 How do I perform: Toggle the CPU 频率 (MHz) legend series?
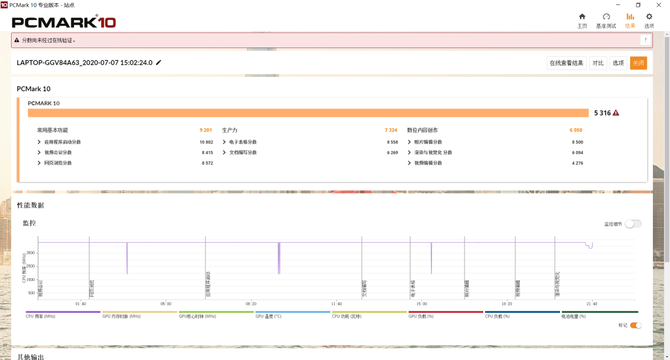point(63,314)
